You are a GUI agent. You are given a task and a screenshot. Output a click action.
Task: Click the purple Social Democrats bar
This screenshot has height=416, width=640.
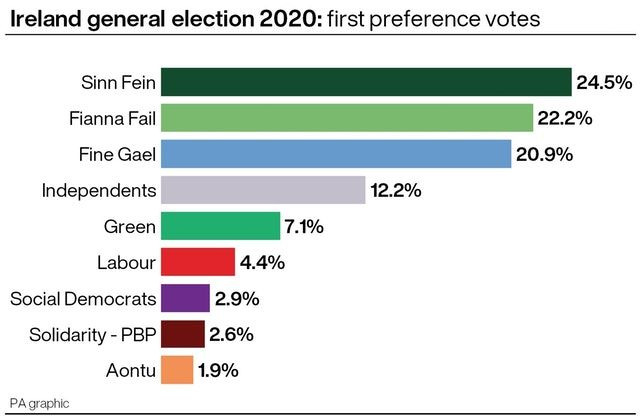(185, 298)
